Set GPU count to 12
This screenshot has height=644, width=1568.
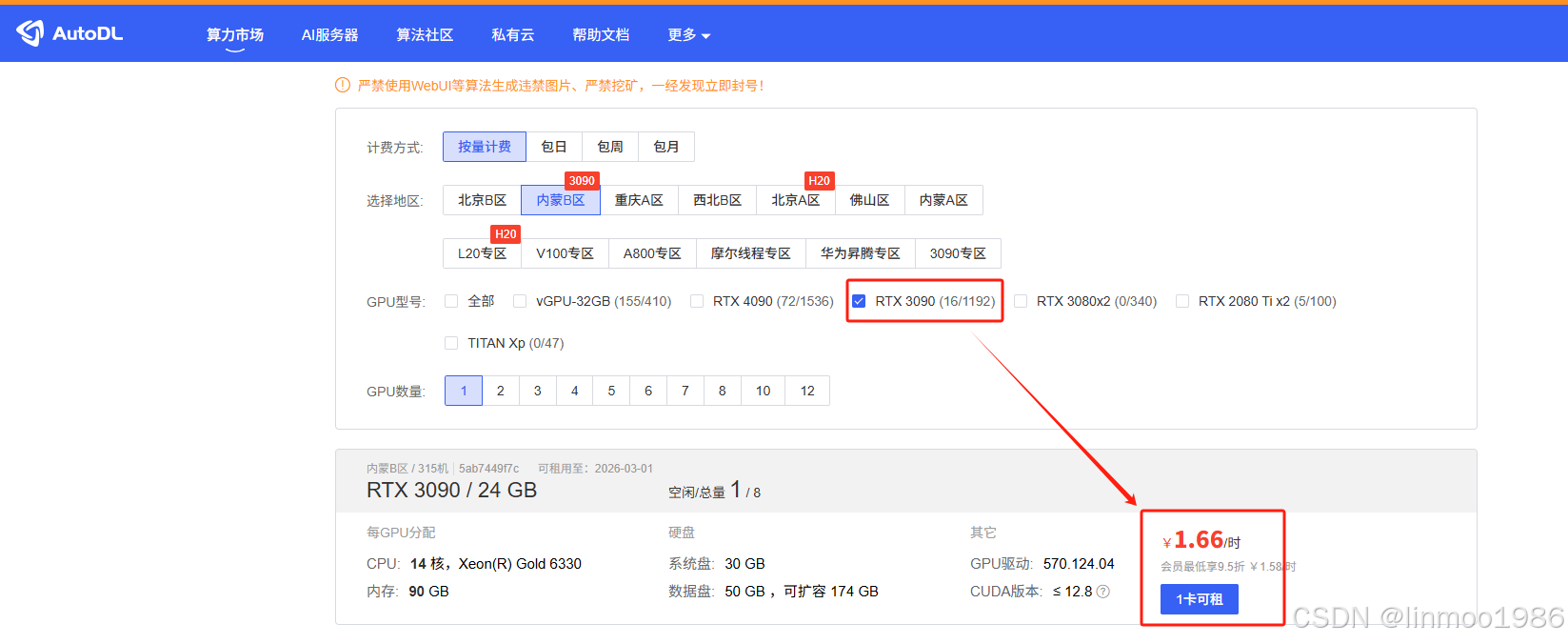[x=807, y=391]
